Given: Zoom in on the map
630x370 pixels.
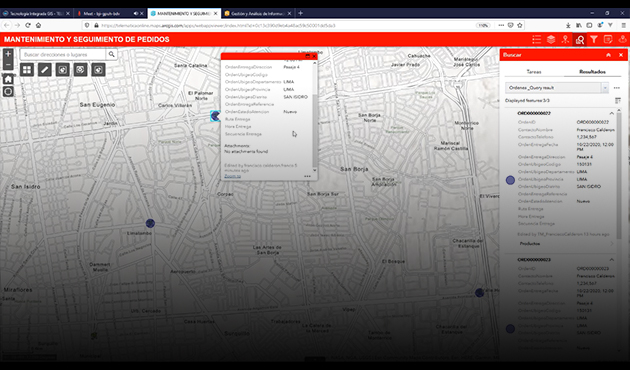Looking at the screenshot, I should click(x=8, y=54).
